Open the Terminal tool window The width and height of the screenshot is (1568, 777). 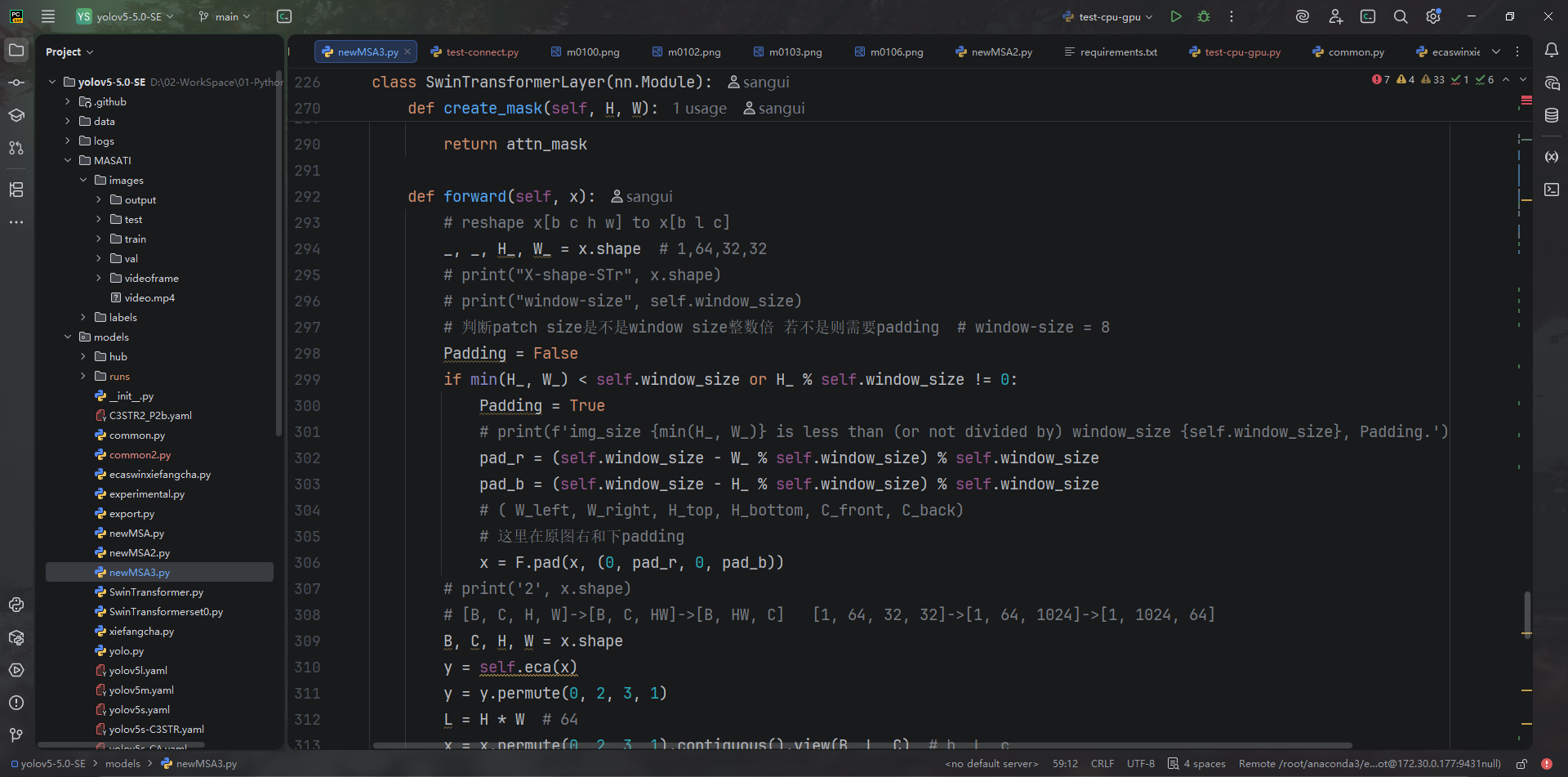click(x=1552, y=190)
